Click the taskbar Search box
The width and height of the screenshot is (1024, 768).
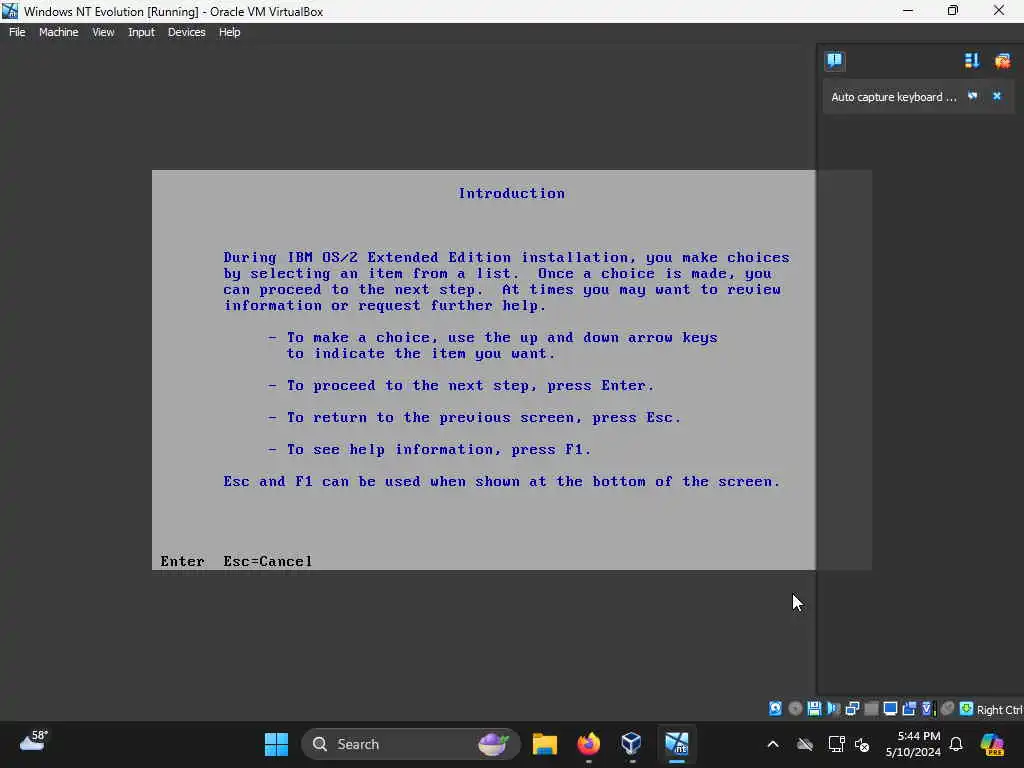pos(410,744)
